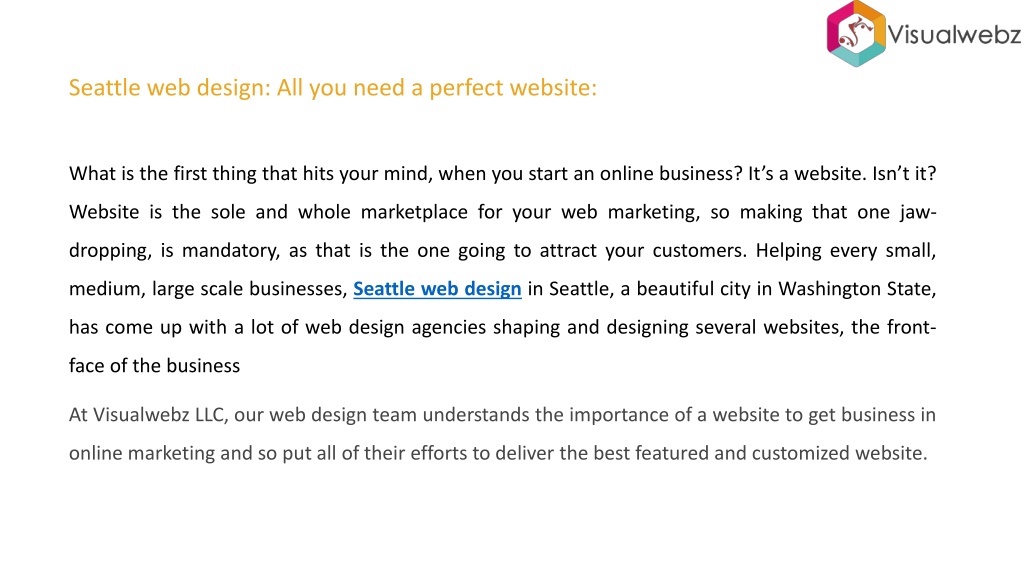Screen dimensions: 1024x576
Task: Click the words "Helping every small"
Action: click(846, 251)
